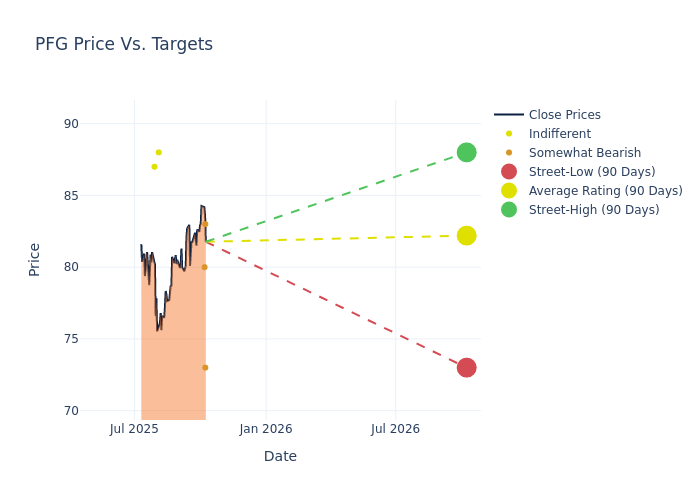This screenshot has height=500, width=700.
Task: Click the Date x-axis title
Action: 280,456
